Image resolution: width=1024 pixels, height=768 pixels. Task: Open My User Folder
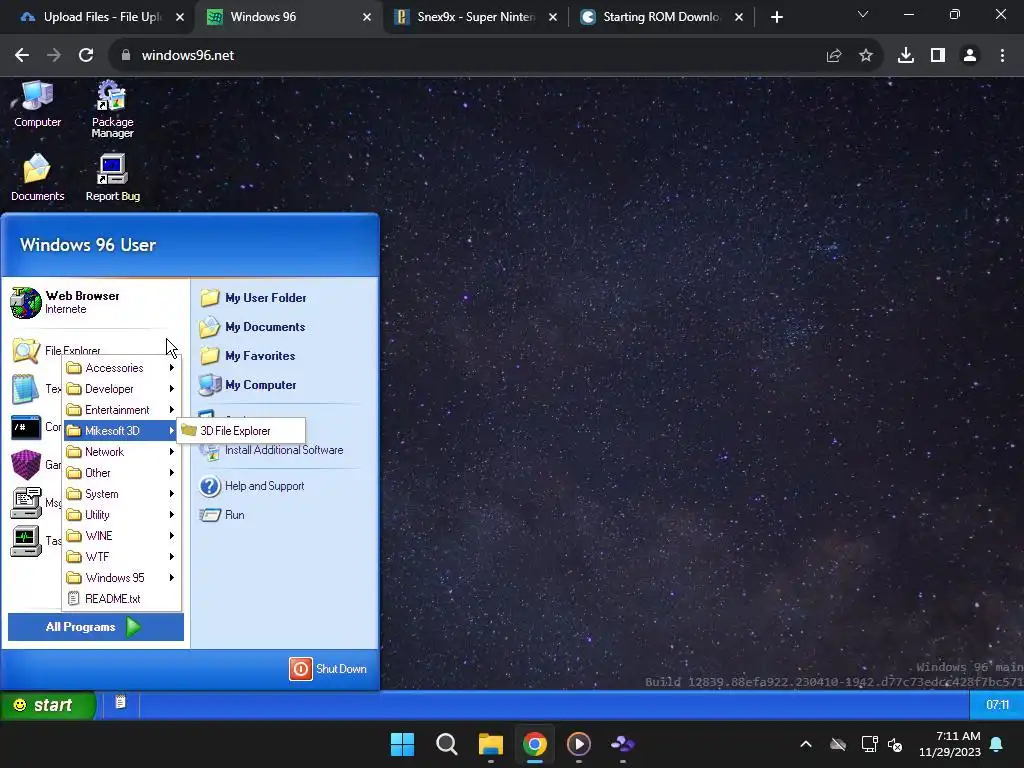click(x=253, y=298)
